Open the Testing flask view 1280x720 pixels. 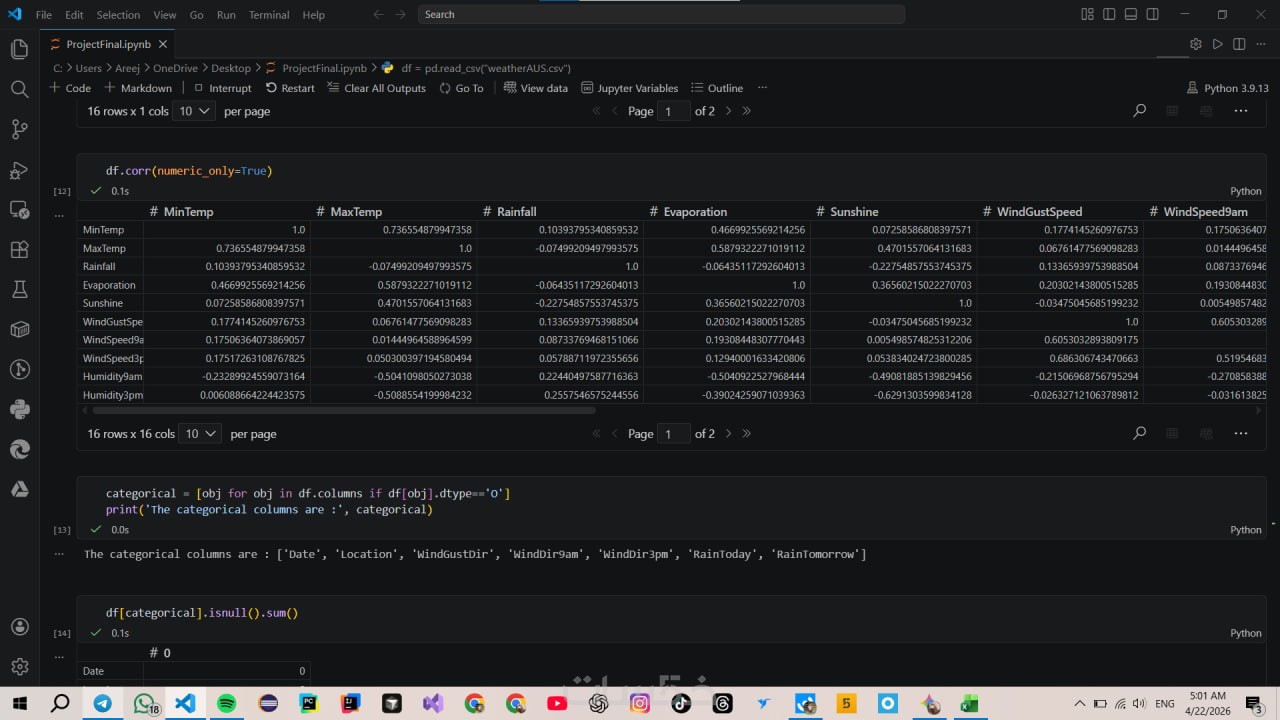coord(19,289)
